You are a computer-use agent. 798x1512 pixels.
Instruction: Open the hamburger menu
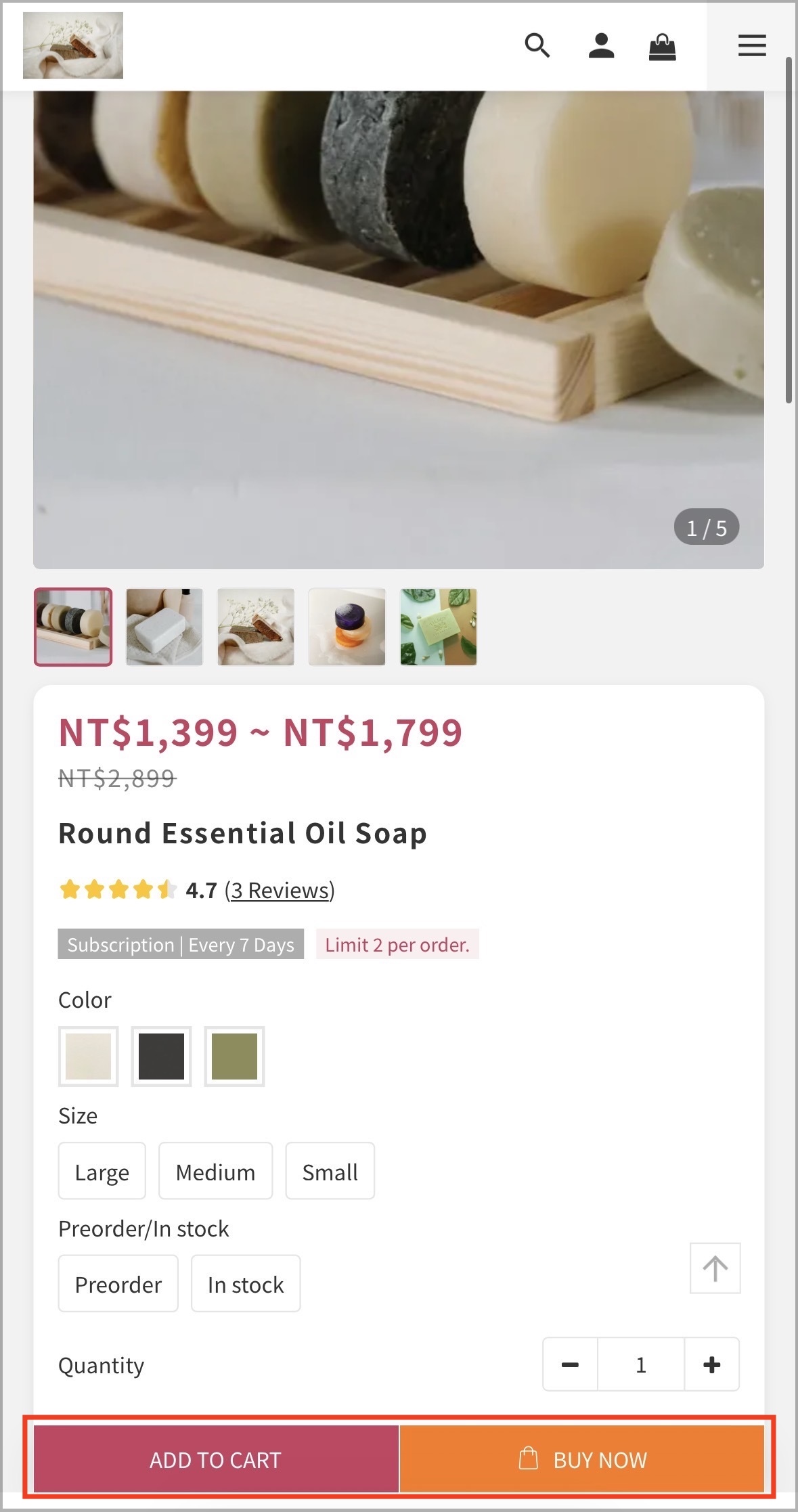pyautogui.click(x=752, y=46)
